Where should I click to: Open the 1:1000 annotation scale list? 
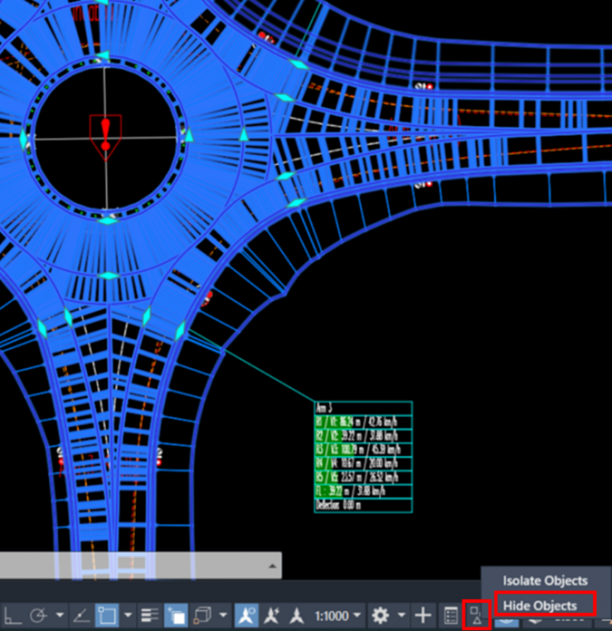[337, 616]
